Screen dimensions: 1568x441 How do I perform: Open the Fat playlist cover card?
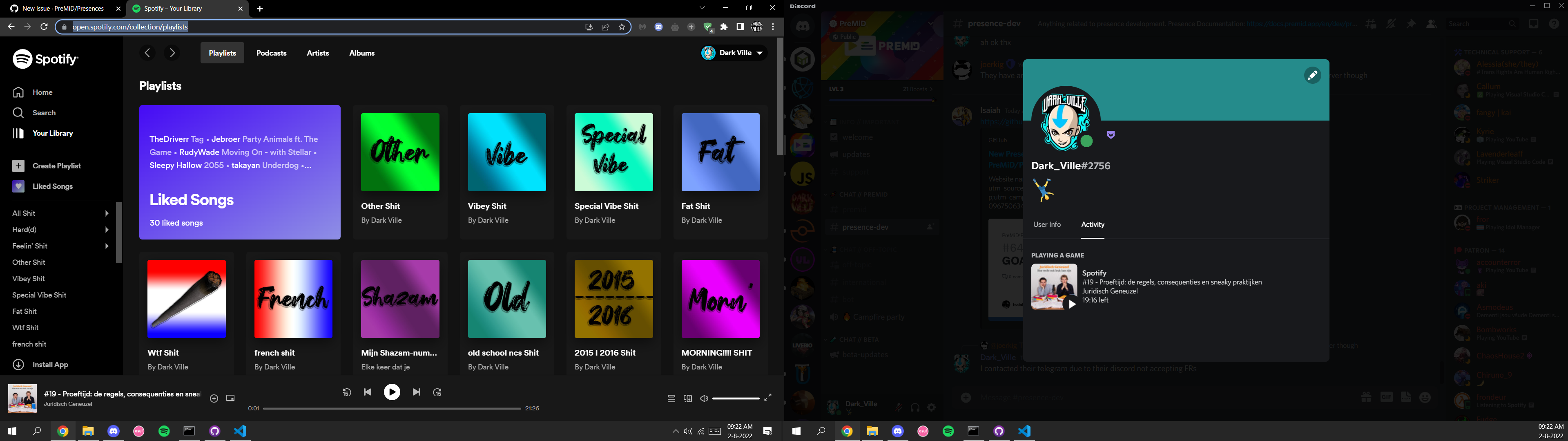point(721,152)
